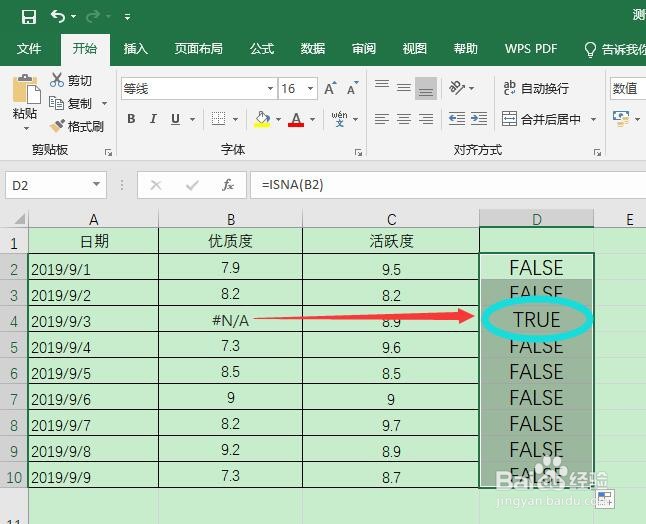Apply the red font color A
The width and height of the screenshot is (646, 524).
tap(296, 119)
